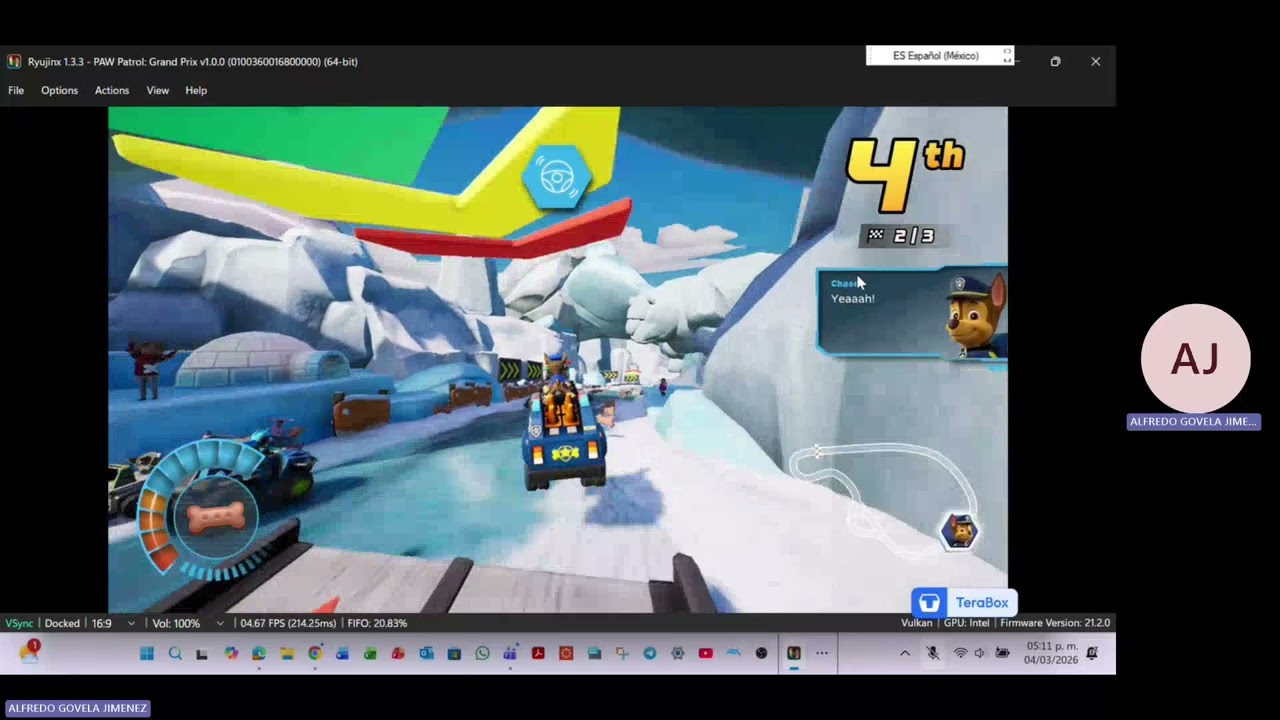Open the speaker volume tray icon
This screenshot has width=1280, height=720.
[x=979, y=653]
